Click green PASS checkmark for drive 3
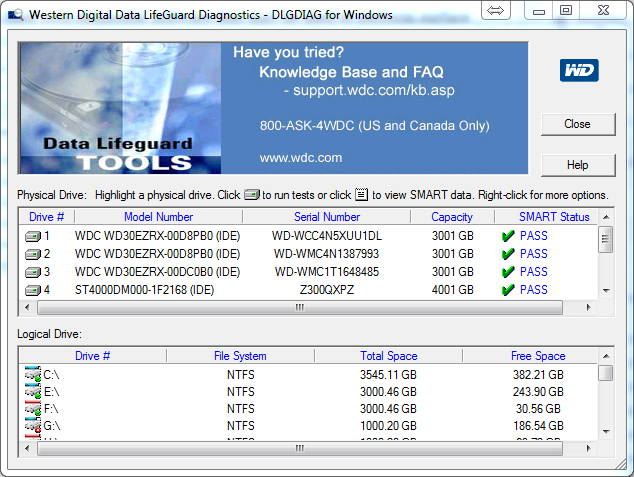Image resolution: width=634 pixels, height=477 pixels. pos(508,272)
